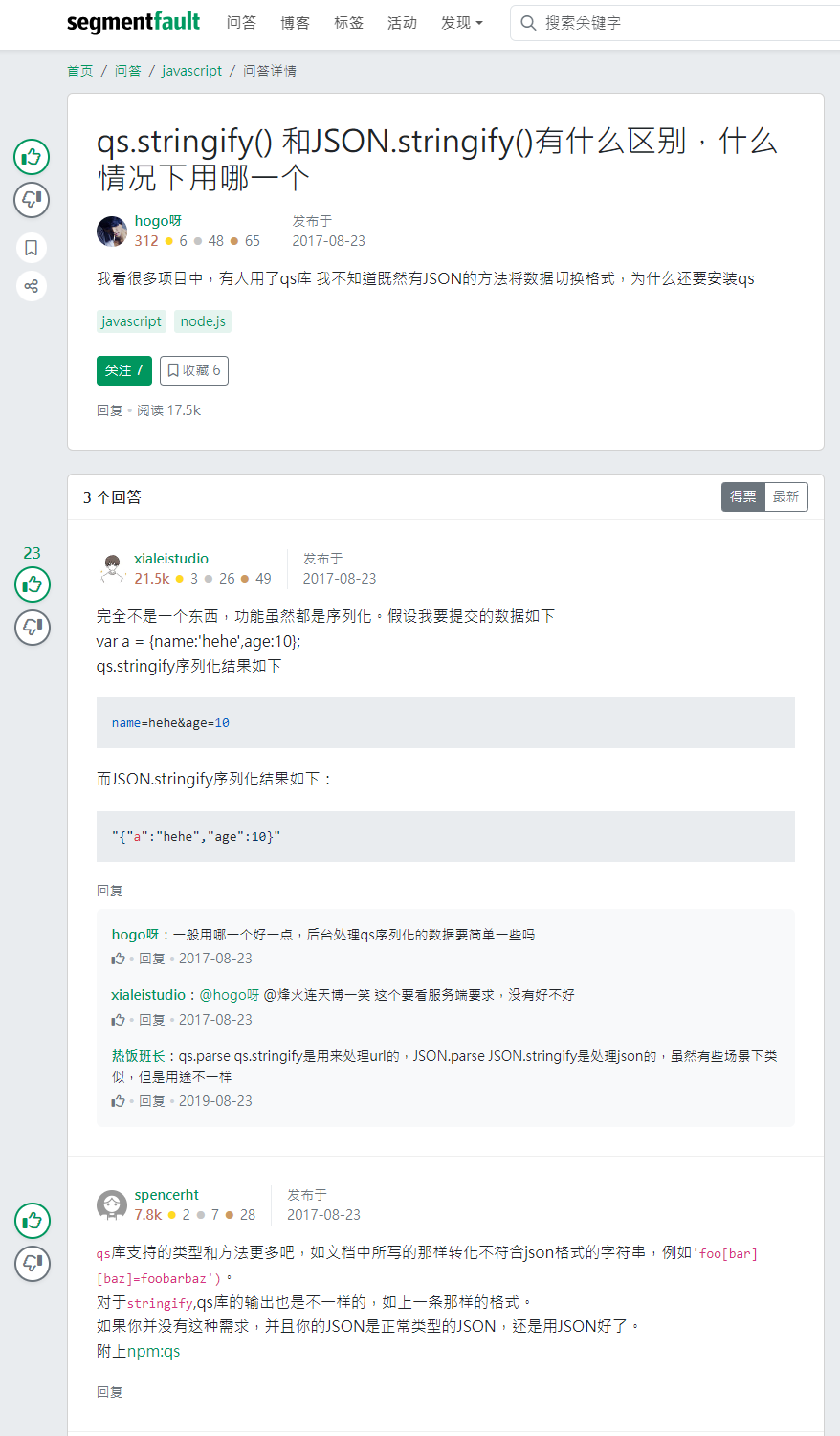Downvote the question with the thumbs-down icon
840x1436 pixels.
(32, 200)
